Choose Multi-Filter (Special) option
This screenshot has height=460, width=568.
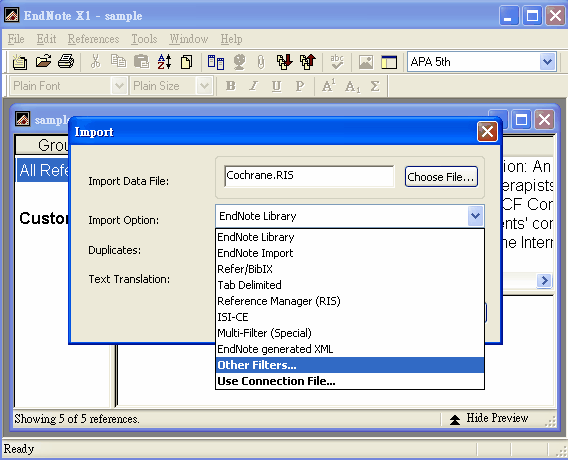point(350,333)
